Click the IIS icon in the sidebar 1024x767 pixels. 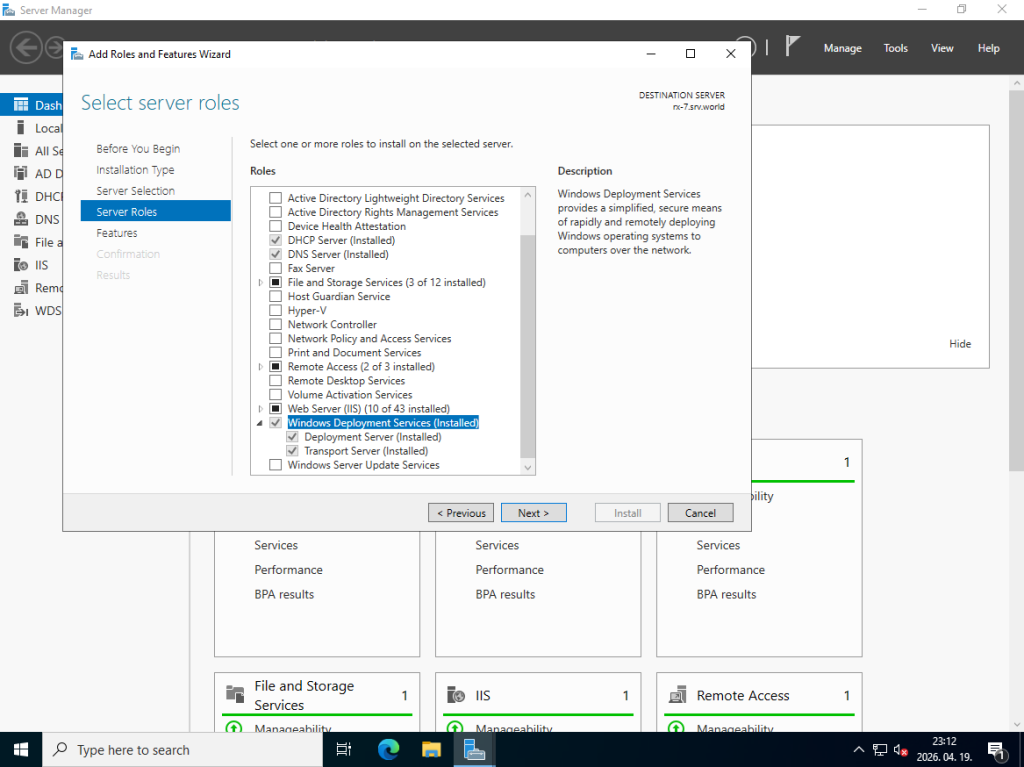[20, 265]
